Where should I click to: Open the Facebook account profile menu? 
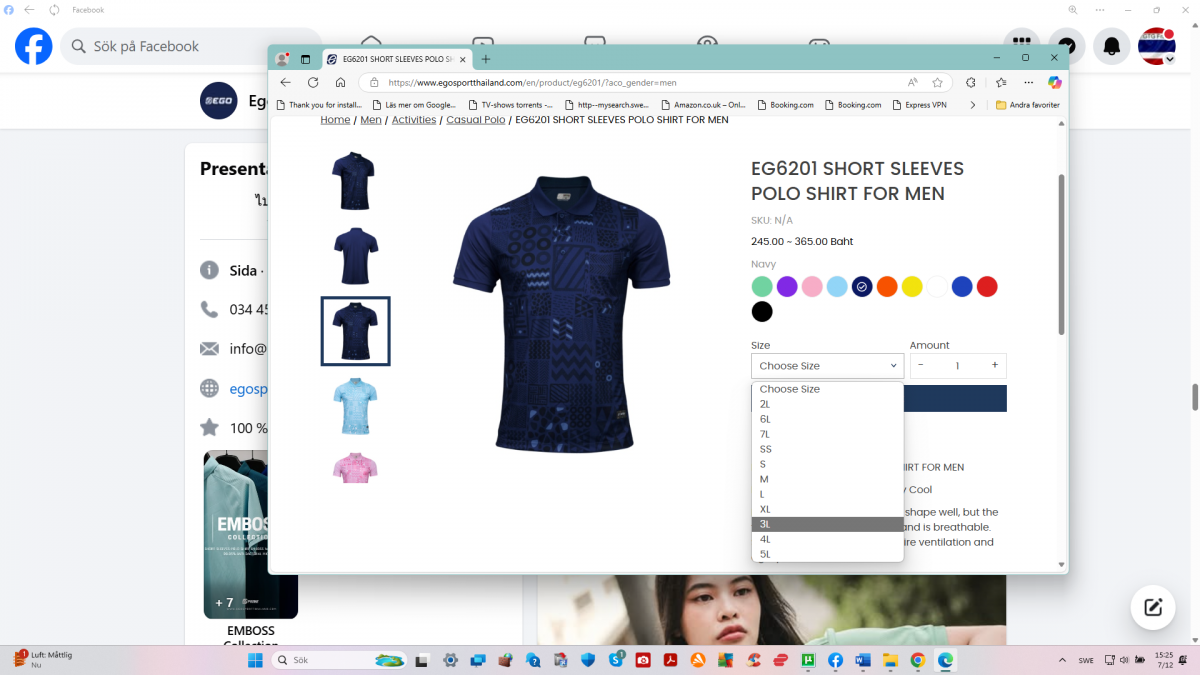click(x=1157, y=46)
